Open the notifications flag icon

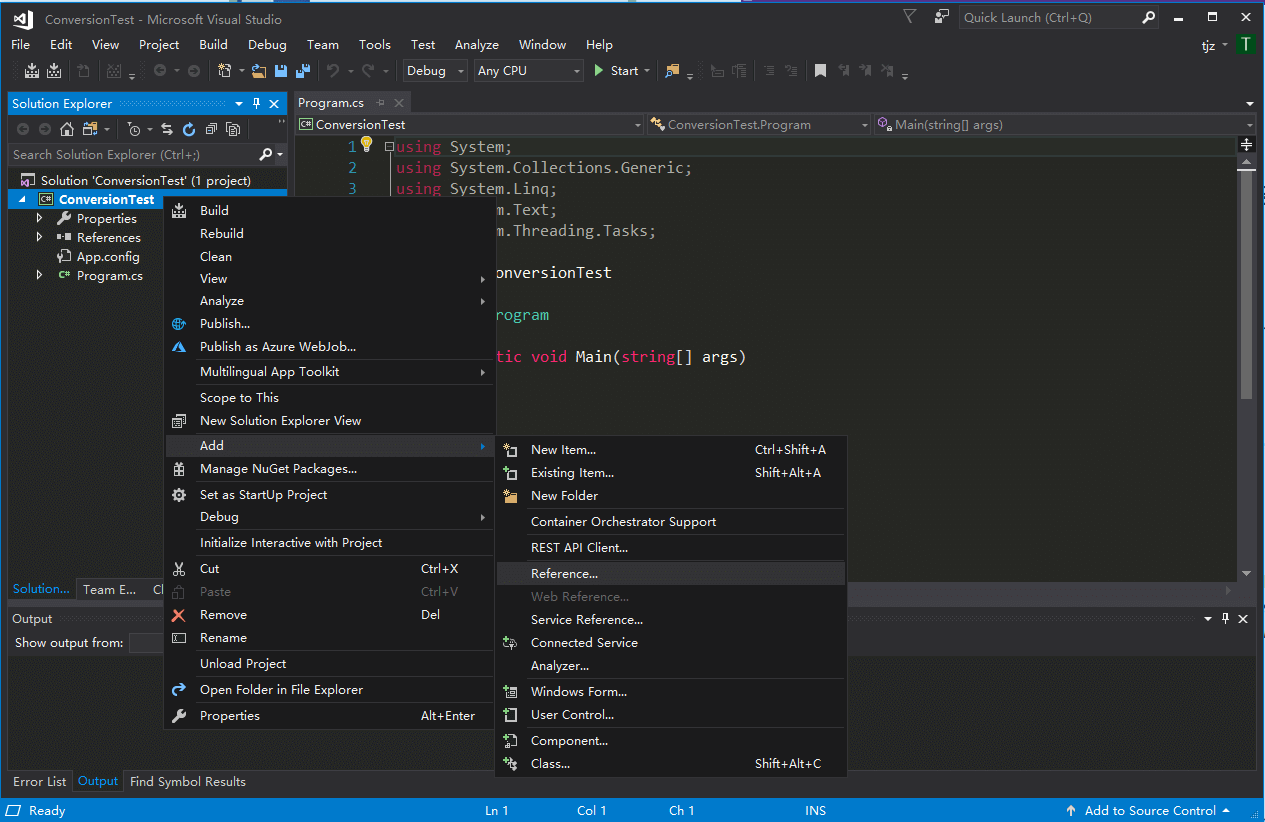[x=909, y=17]
